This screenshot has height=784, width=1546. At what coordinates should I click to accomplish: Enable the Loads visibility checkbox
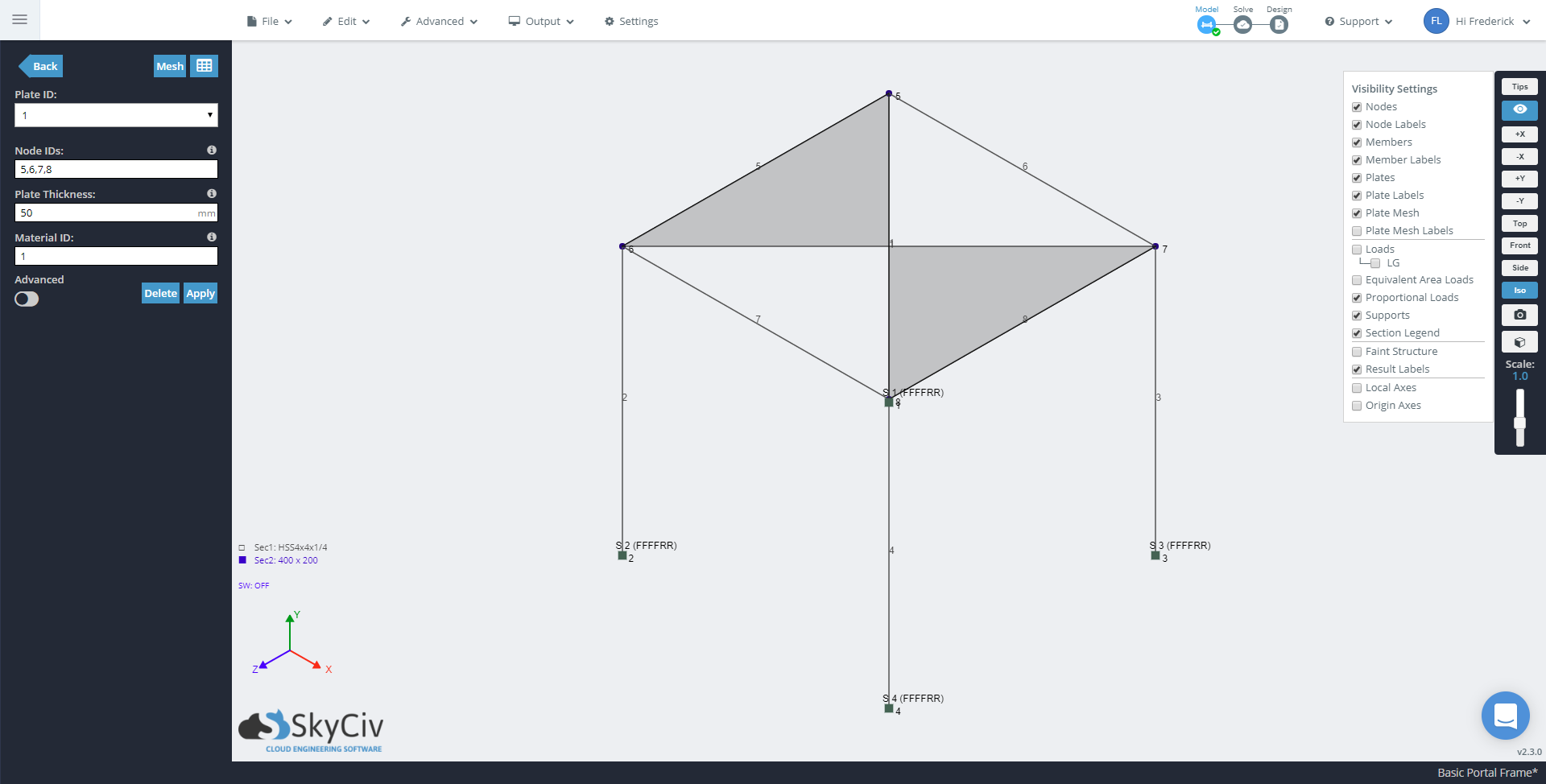[x=1357, y=250]
